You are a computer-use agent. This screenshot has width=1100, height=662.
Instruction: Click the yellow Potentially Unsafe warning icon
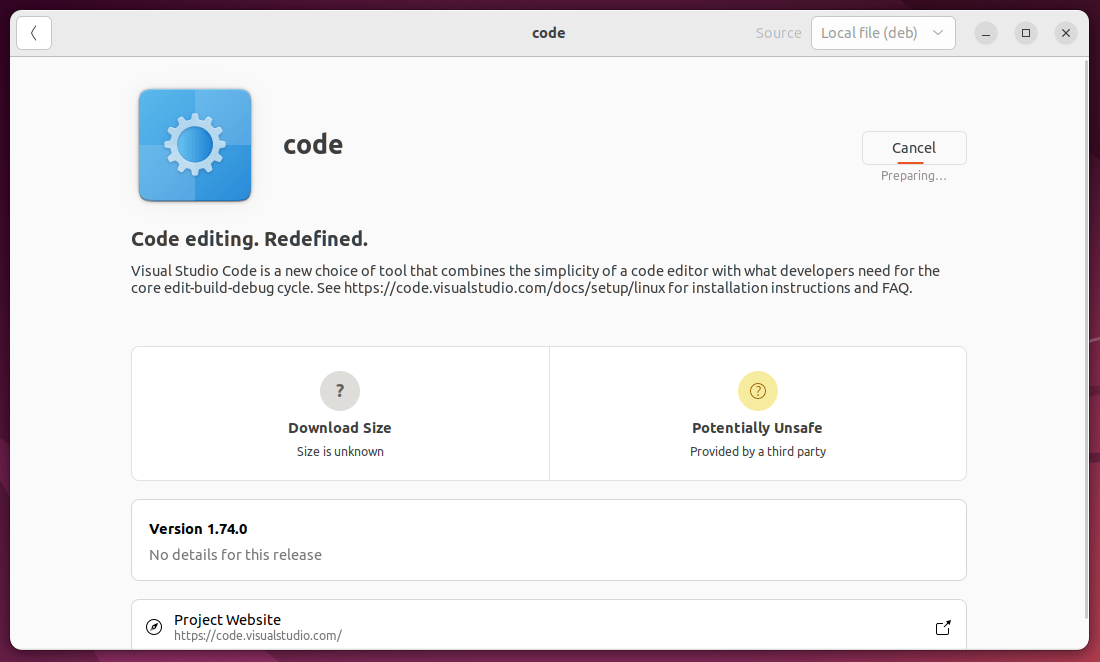[x=758, y=391]
